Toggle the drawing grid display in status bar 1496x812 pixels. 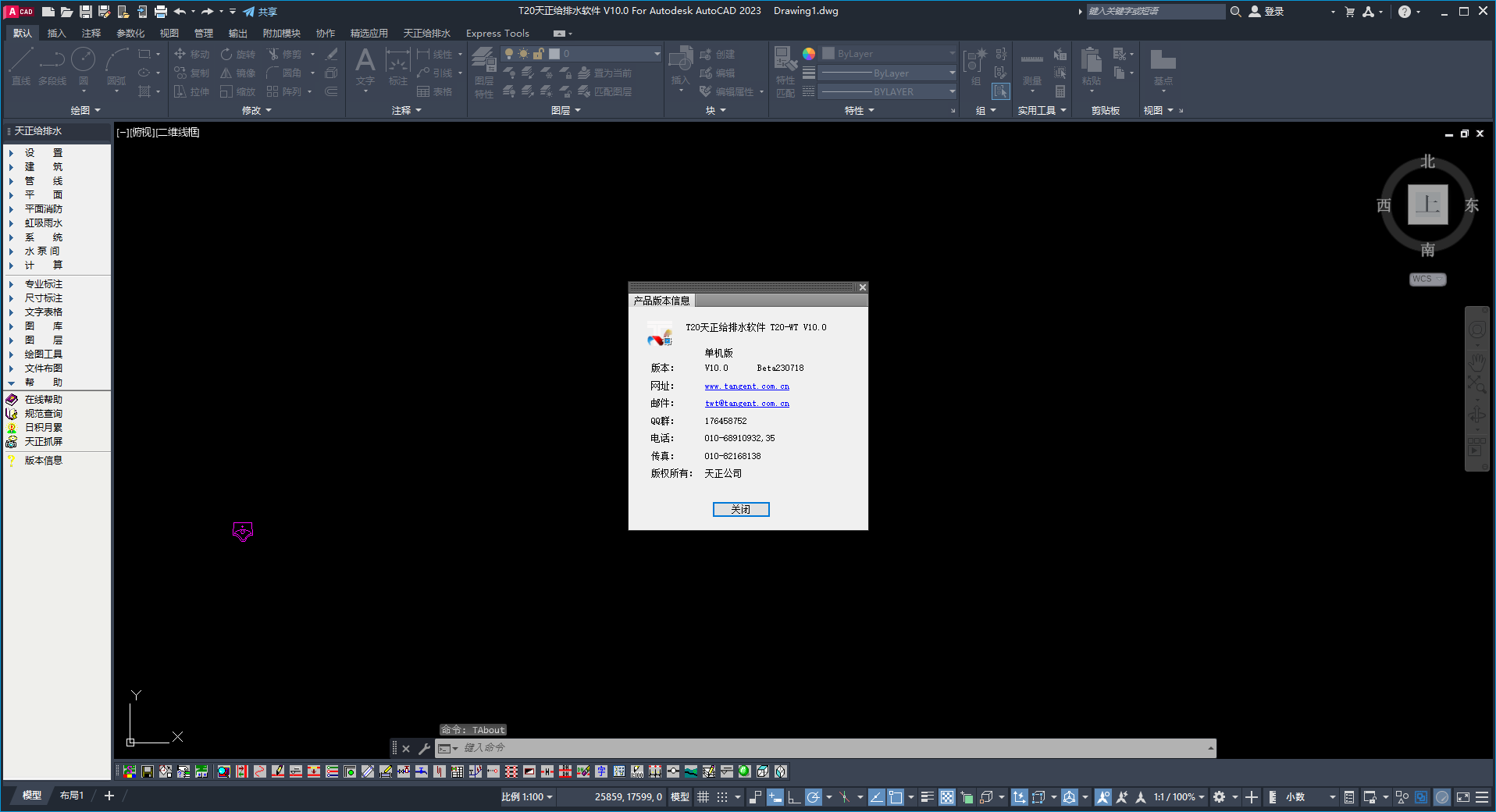tap(703, 797)
